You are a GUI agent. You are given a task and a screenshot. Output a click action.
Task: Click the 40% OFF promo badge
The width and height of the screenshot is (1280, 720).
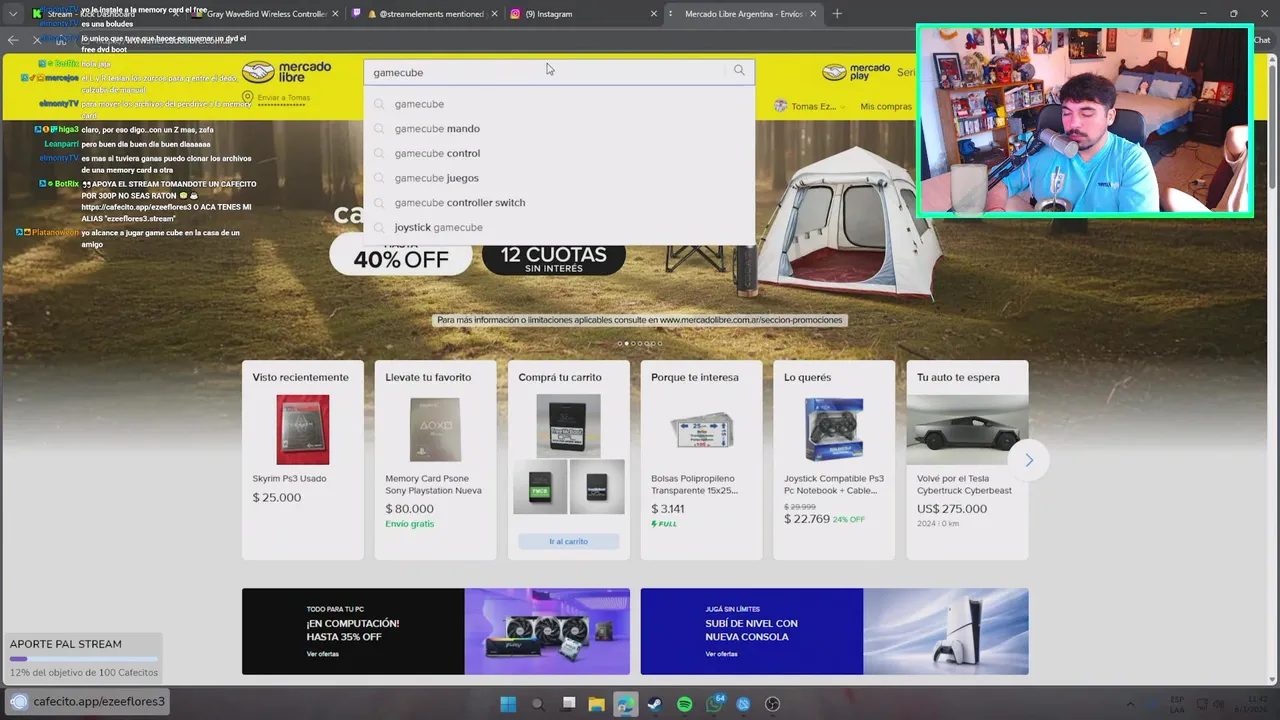(x=401, y=254)
